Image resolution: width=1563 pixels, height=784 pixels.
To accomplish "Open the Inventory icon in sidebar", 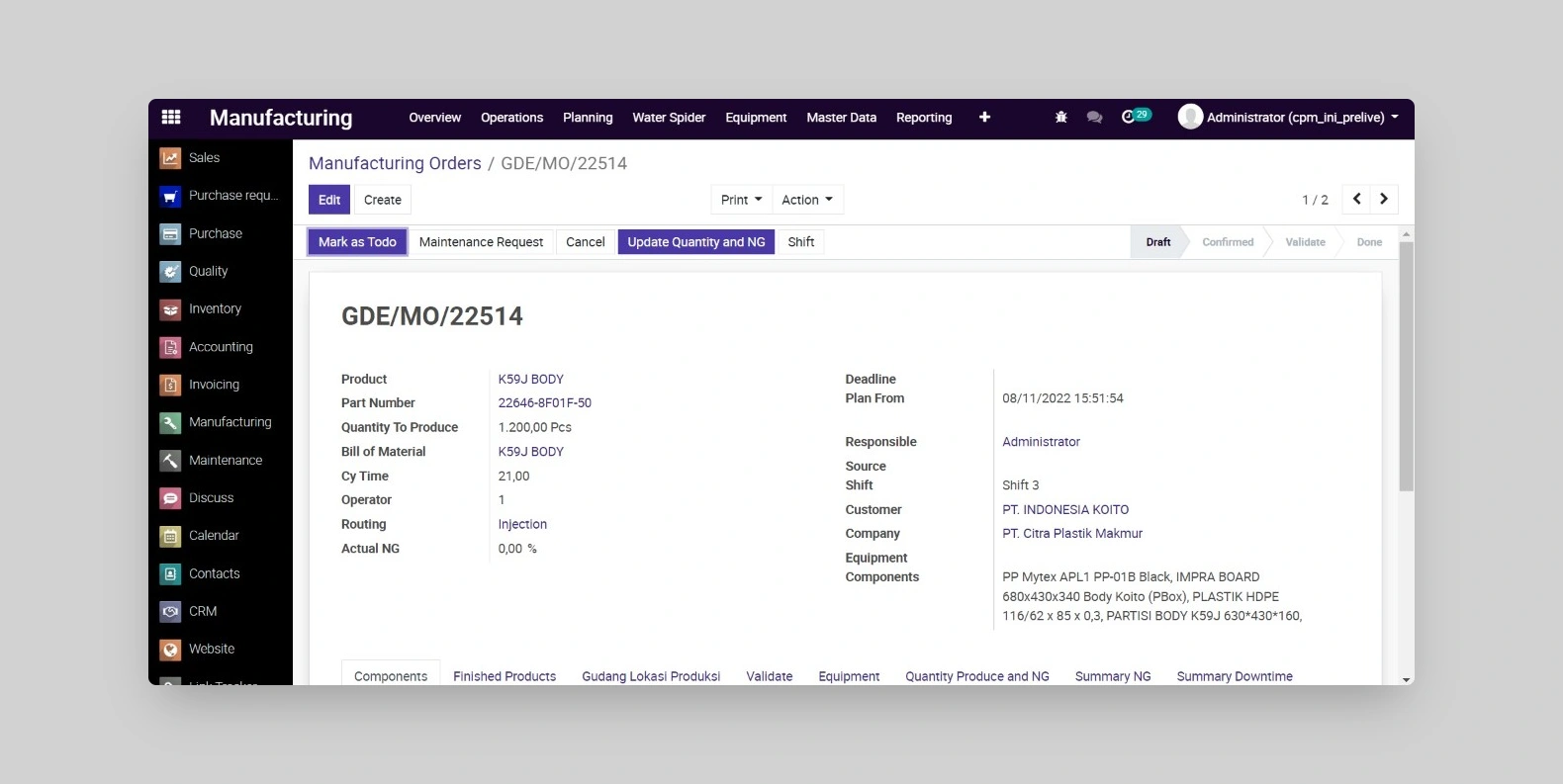I will pyautogui.click(x=170, y=309).
